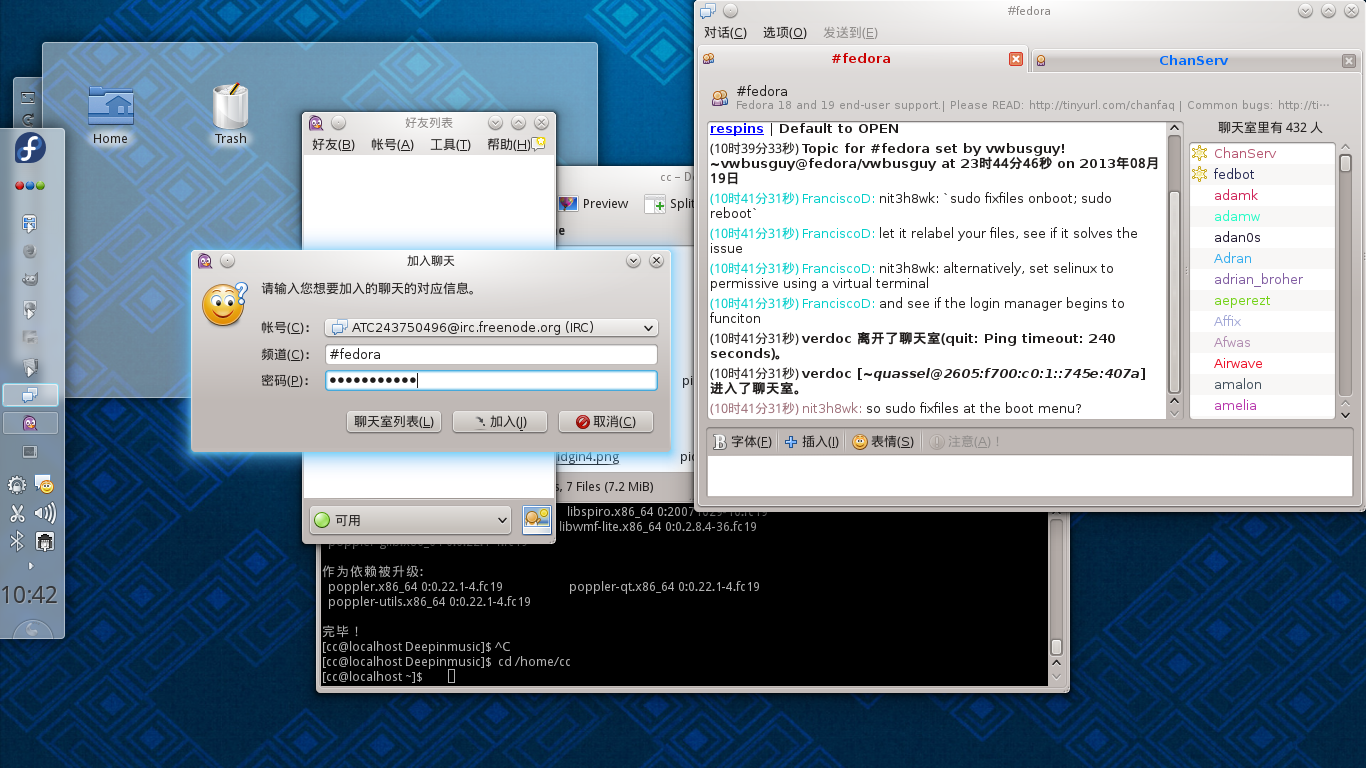Open the gear settings tray icon

pos(17,485)
